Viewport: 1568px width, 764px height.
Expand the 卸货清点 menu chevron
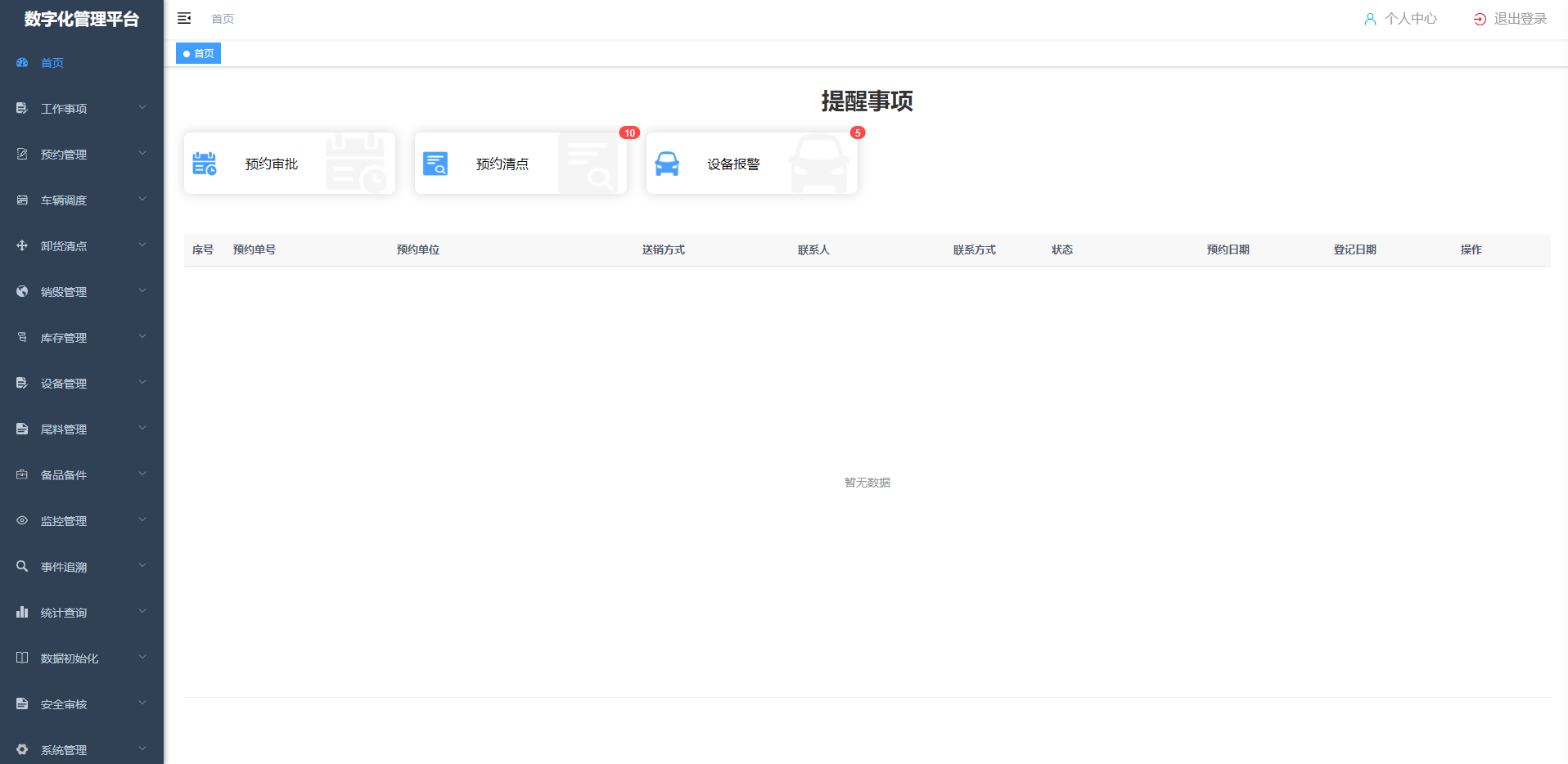(142, 245)
